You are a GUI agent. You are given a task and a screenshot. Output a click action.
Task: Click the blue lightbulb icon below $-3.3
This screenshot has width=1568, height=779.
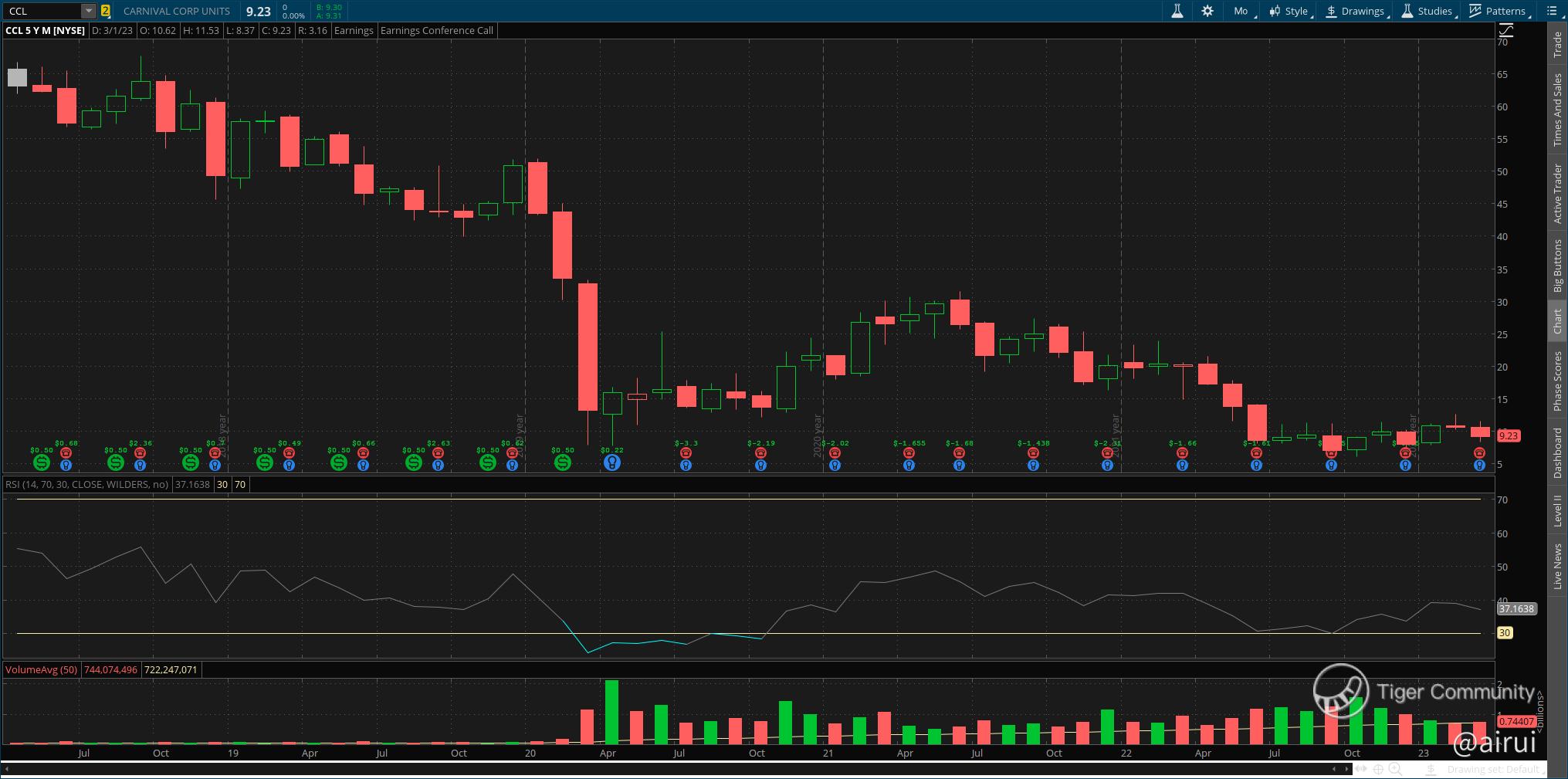coord(686,466)
